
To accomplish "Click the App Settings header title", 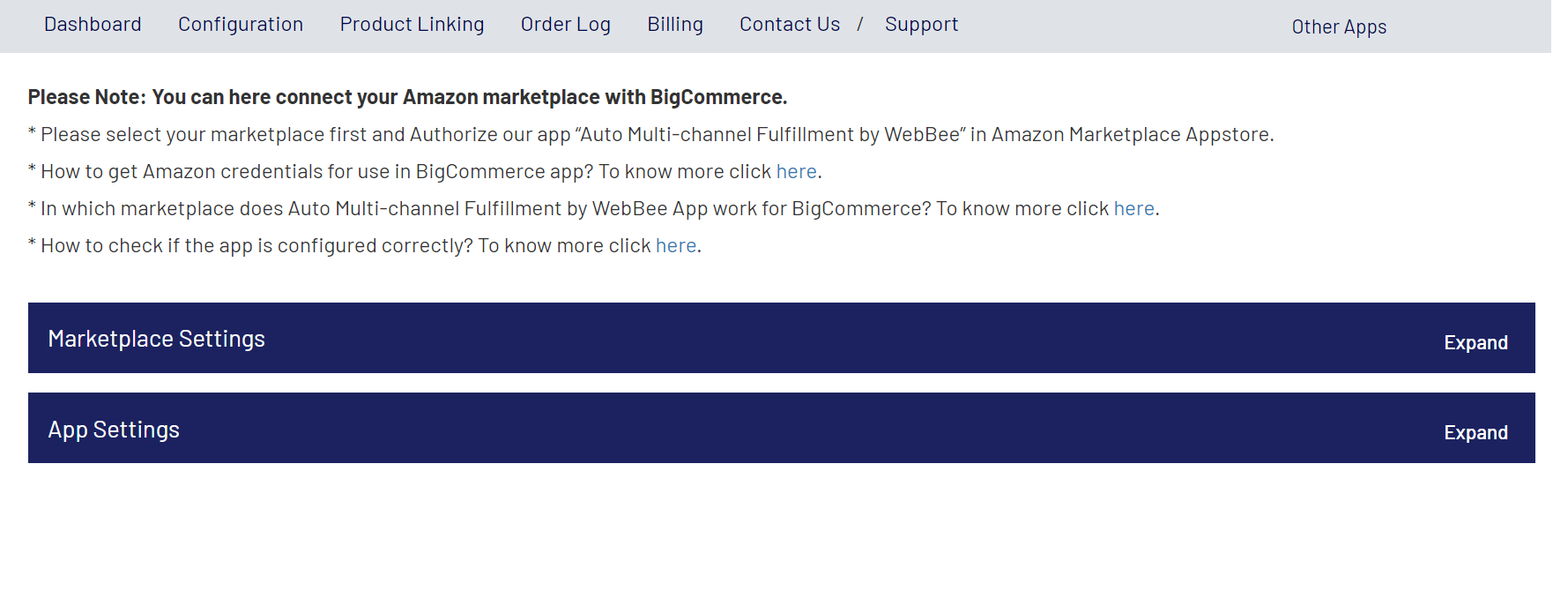I will [x=114, y=430].
